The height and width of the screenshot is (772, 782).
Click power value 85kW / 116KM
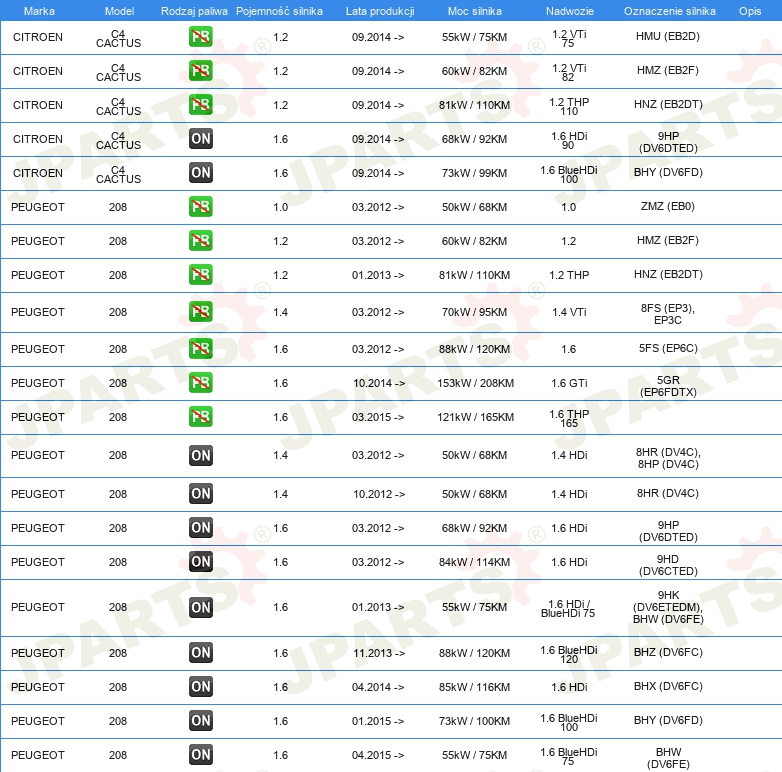pos(474,687)
